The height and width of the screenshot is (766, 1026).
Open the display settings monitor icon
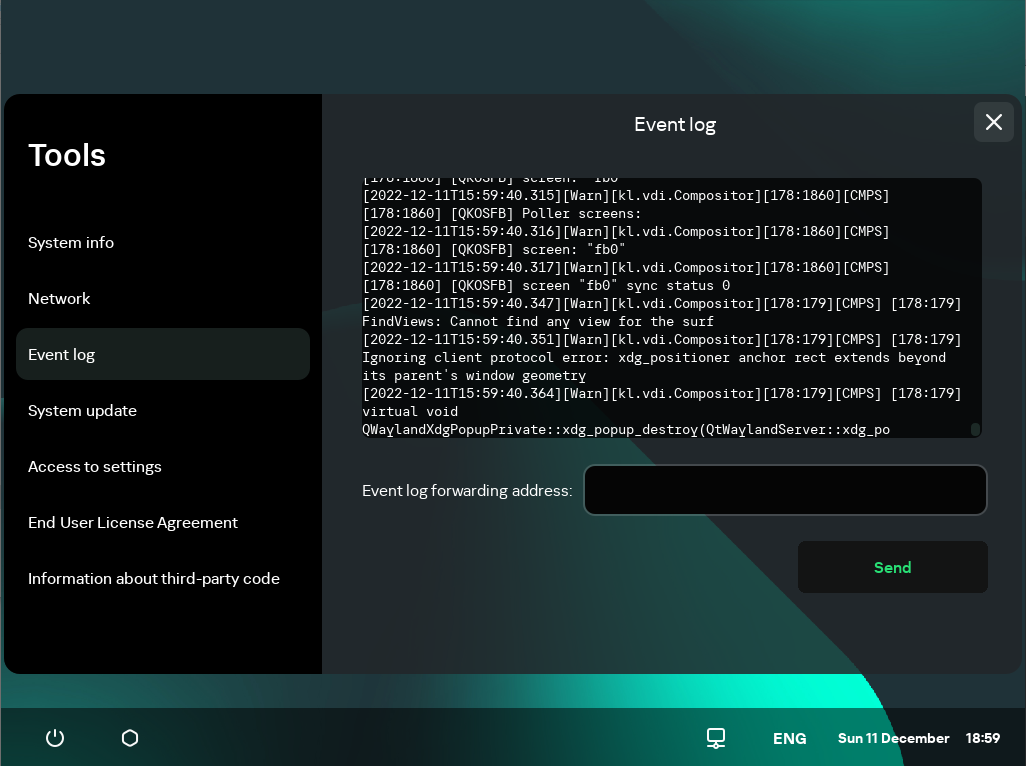pos(716,738)
